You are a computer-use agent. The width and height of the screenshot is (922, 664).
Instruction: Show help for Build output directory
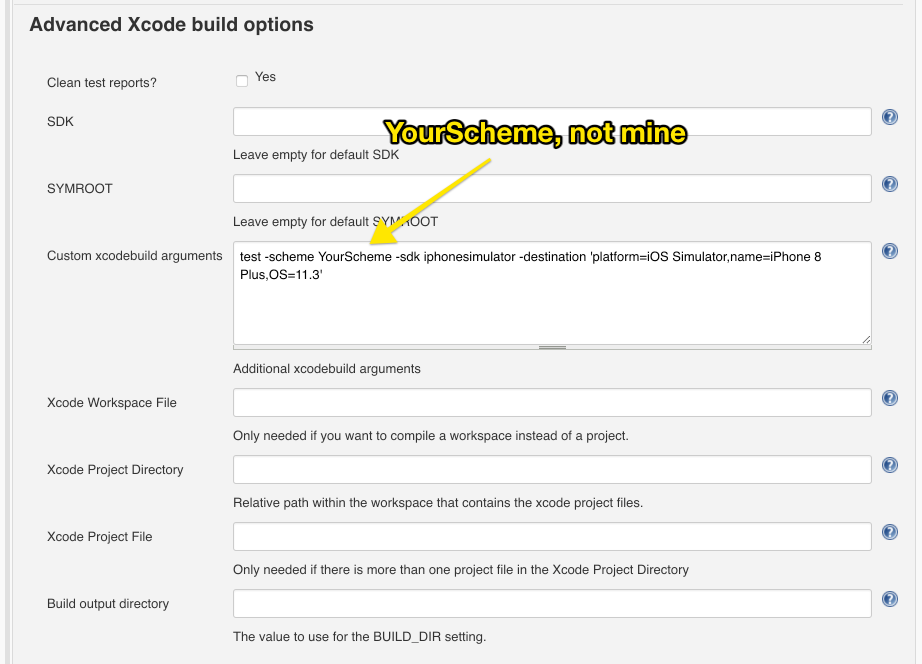890,599
